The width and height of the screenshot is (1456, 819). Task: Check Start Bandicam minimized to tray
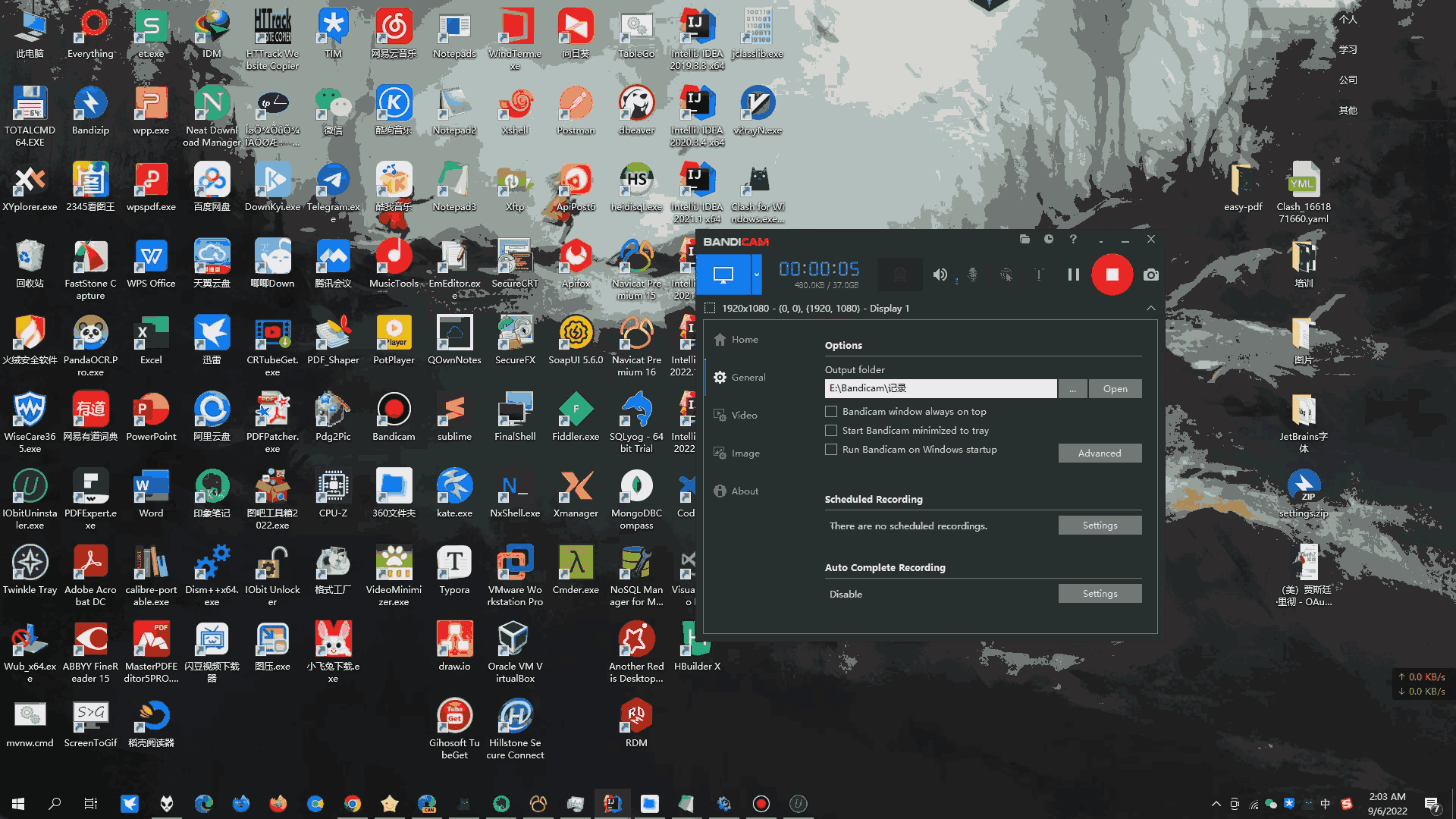[831, 431]
